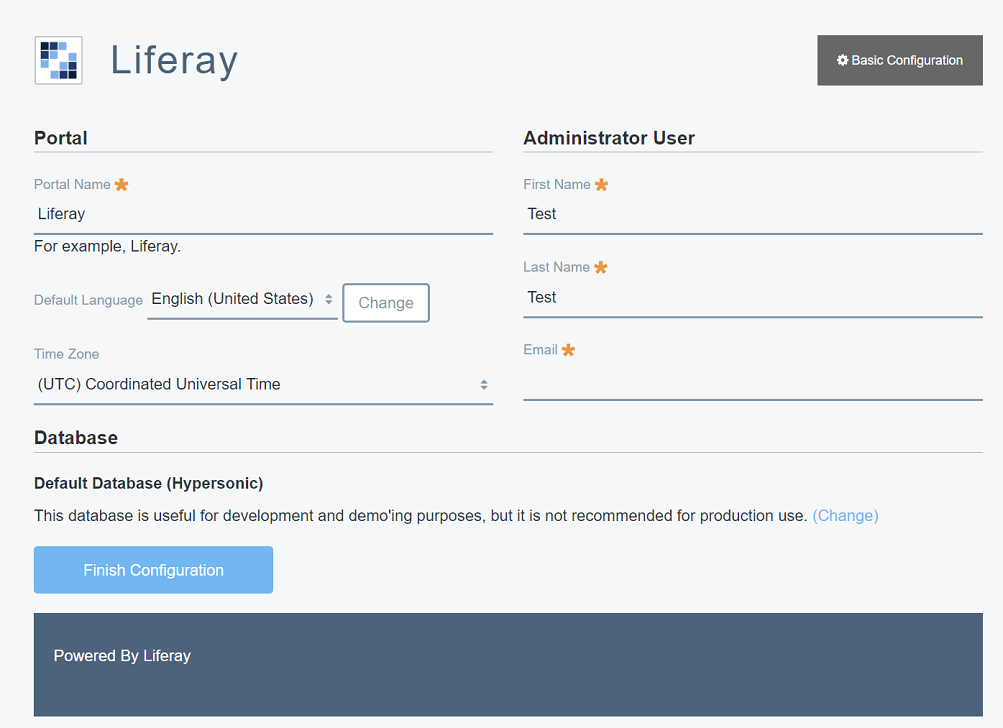Click the Last Name label
The image size is (1003, 728).
coord(557,267)
